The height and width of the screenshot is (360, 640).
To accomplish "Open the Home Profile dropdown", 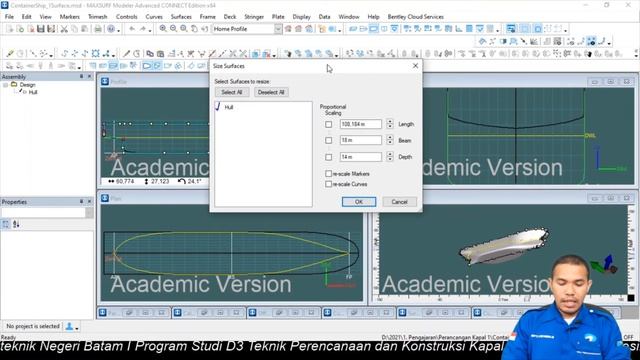I will point(278,29).
